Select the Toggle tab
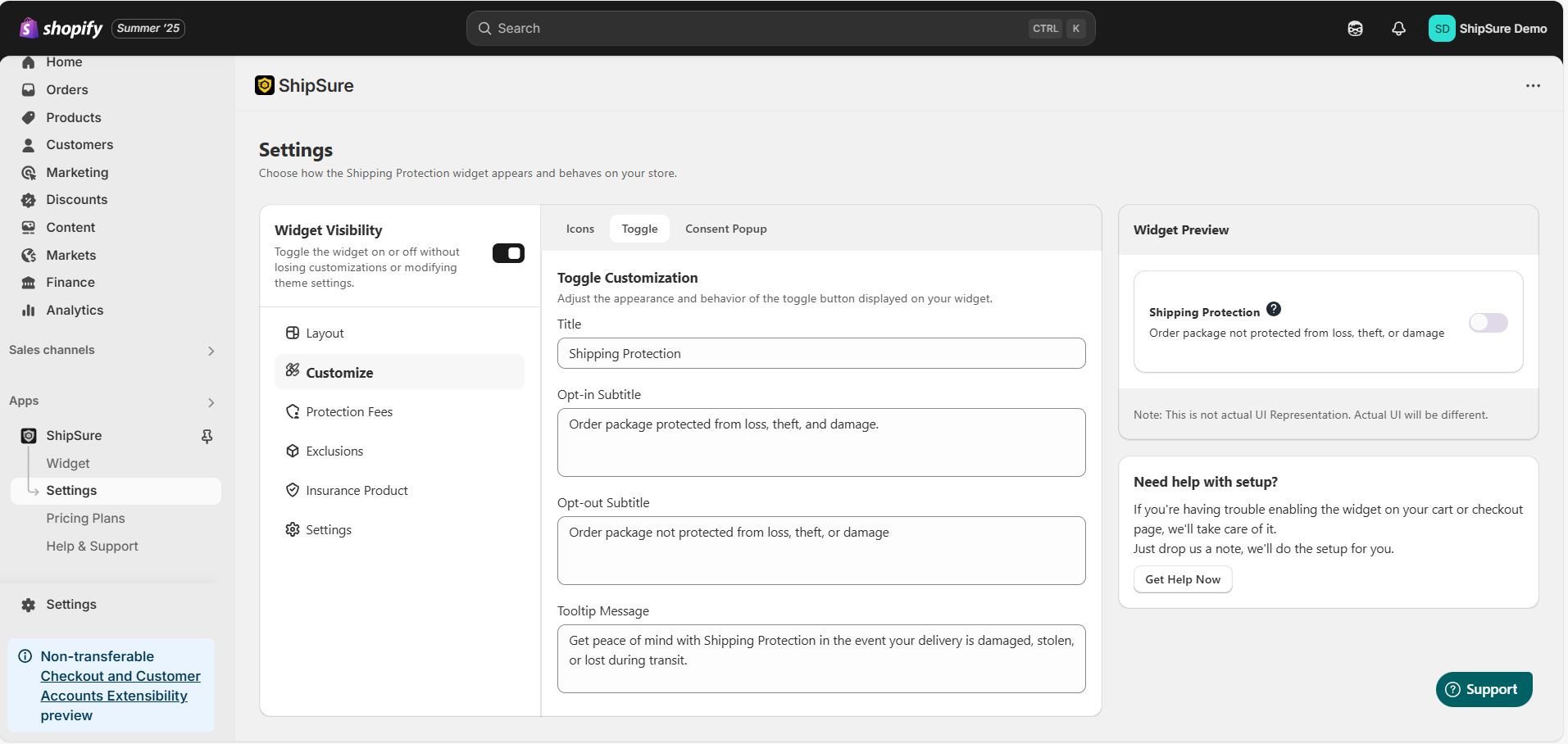The width and height of the screenshot is (1568, 744). tap(639, 229)
